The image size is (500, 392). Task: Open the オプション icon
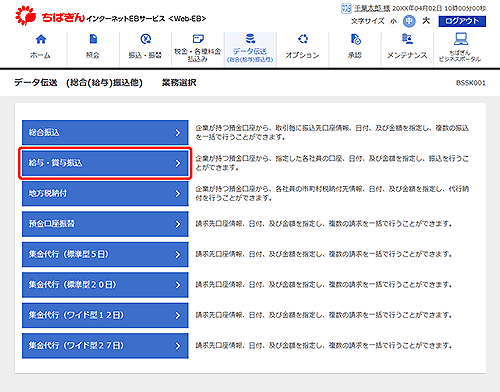tap(303, 39)
